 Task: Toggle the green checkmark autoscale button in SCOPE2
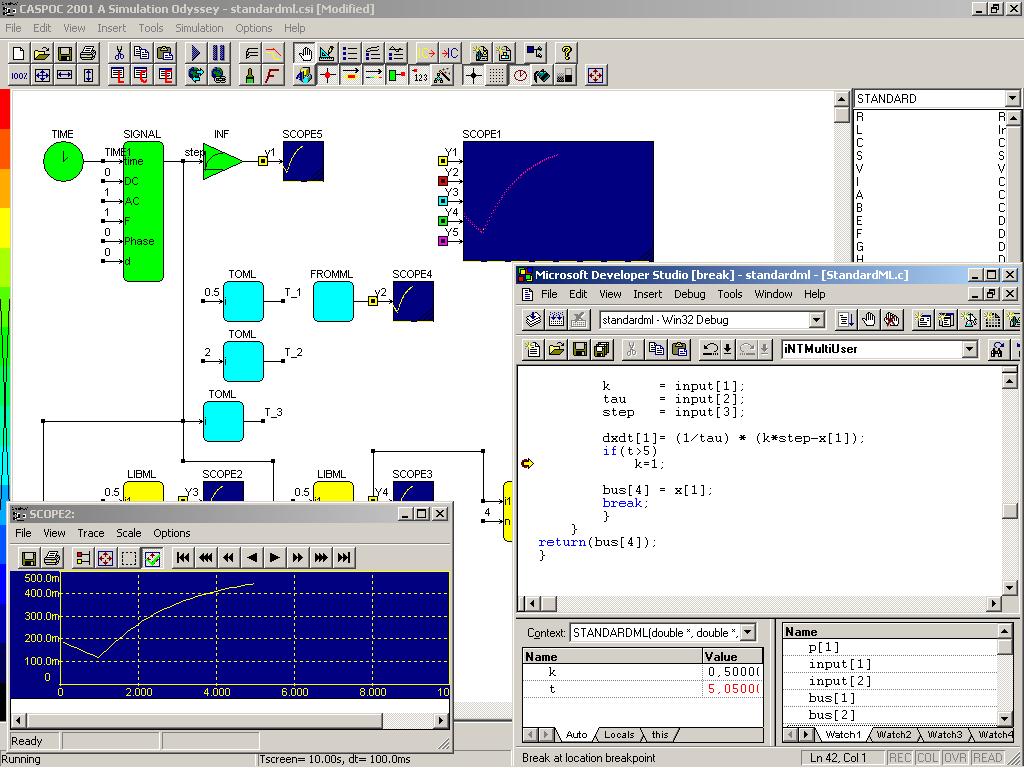coord(152,558)
